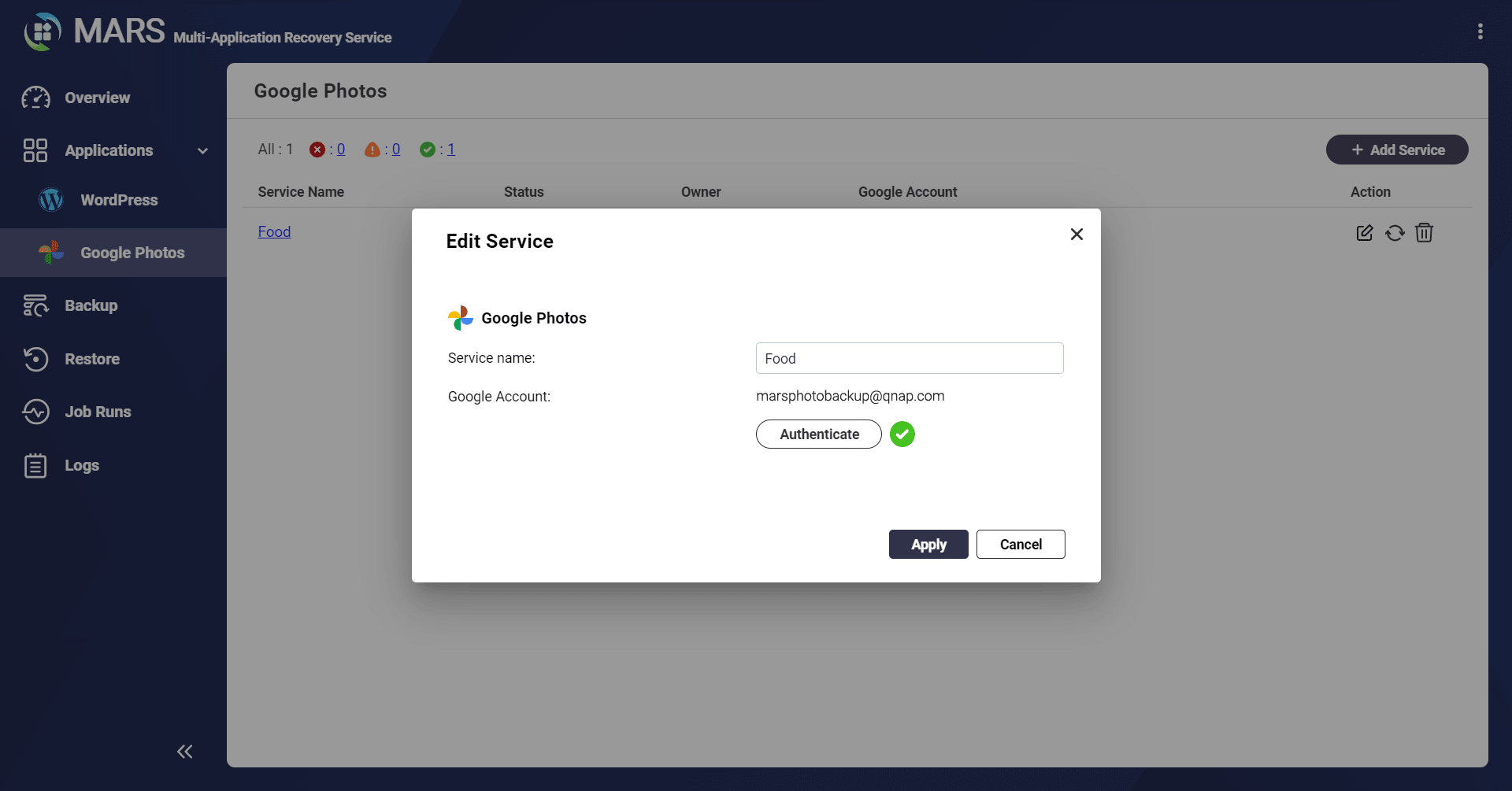
Task: Cancel the Edit Service dialog
Action: pyautogui.click(x=1021, y=545)
